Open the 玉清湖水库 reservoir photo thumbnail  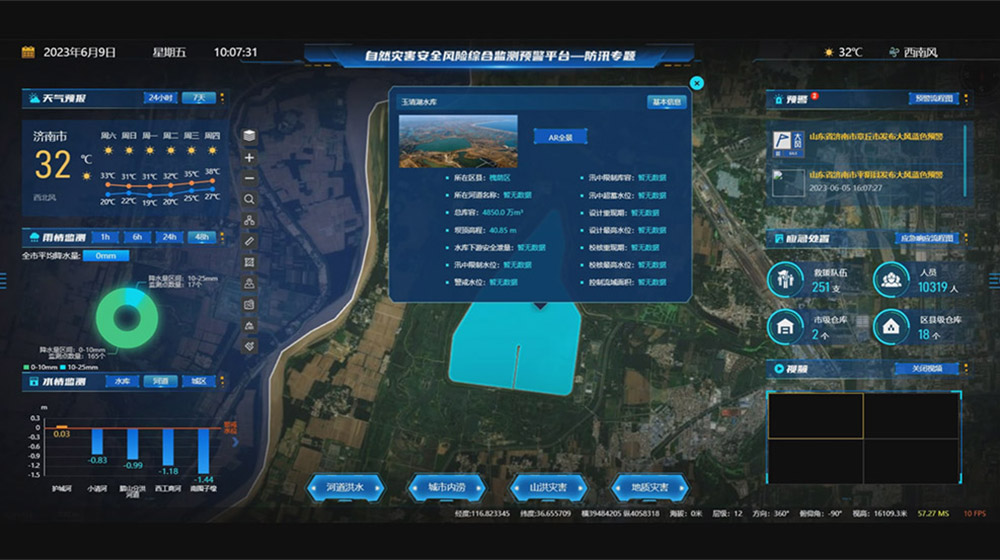pos(458,141)
